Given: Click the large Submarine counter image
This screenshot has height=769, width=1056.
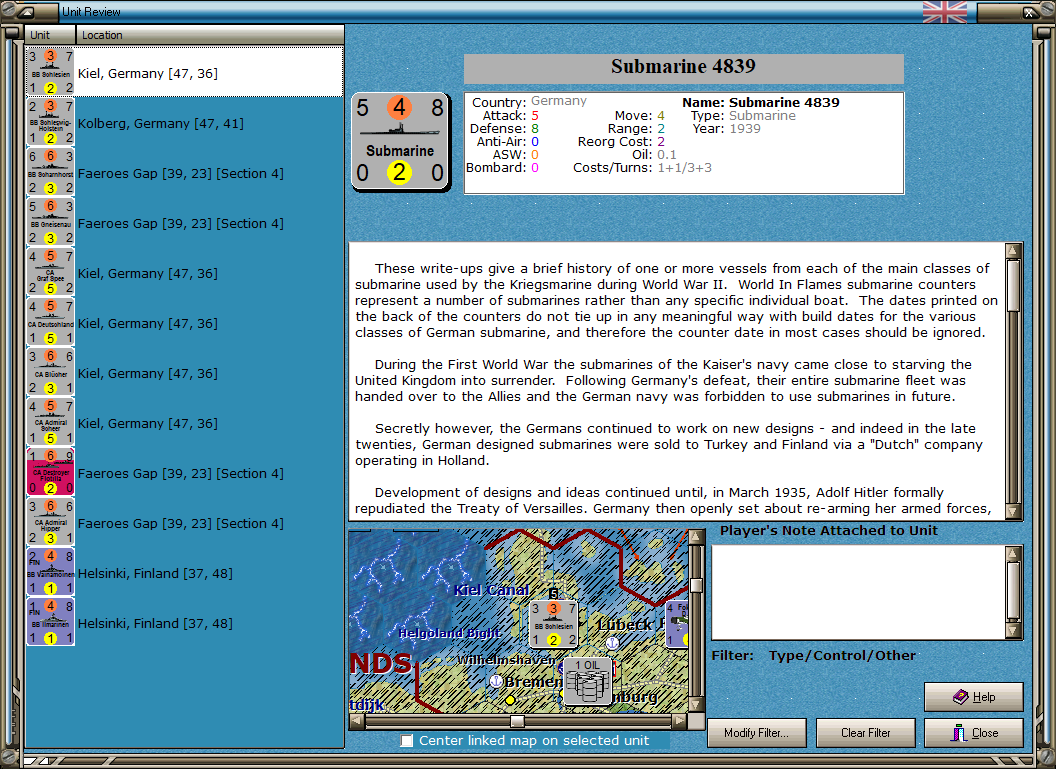Looking at the screenshot, I should [401, 142].
